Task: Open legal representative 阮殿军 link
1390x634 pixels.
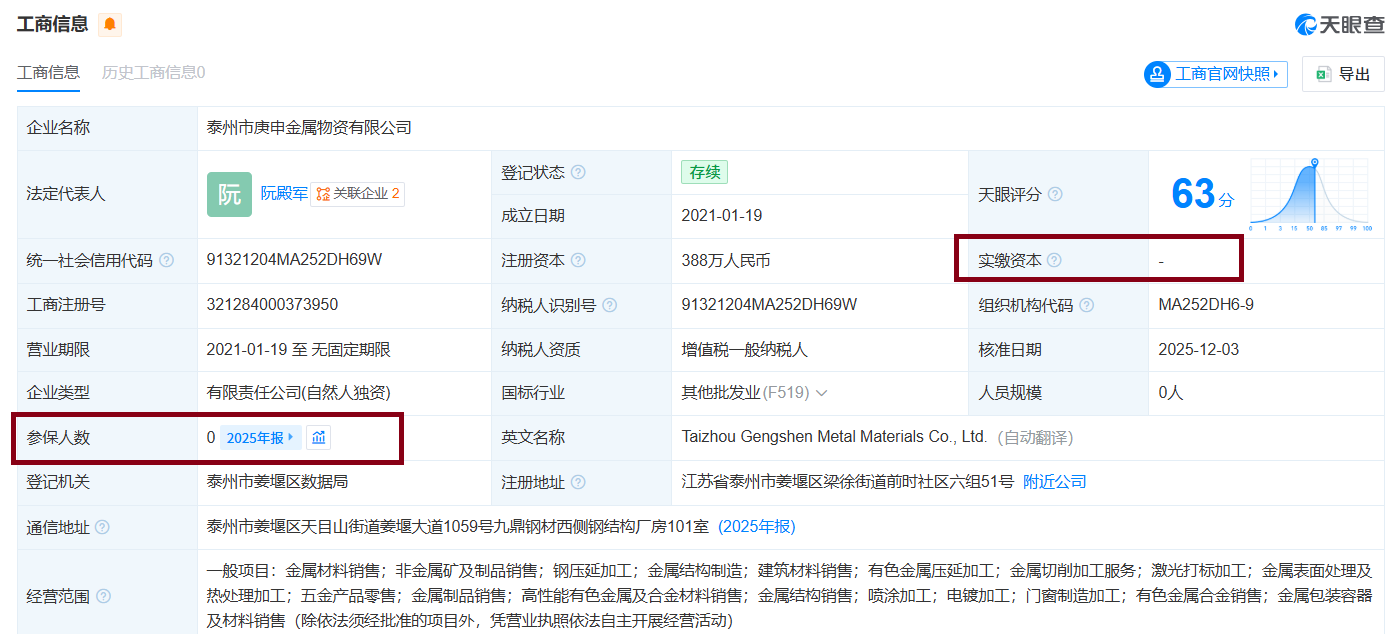Action: point(284,194)
